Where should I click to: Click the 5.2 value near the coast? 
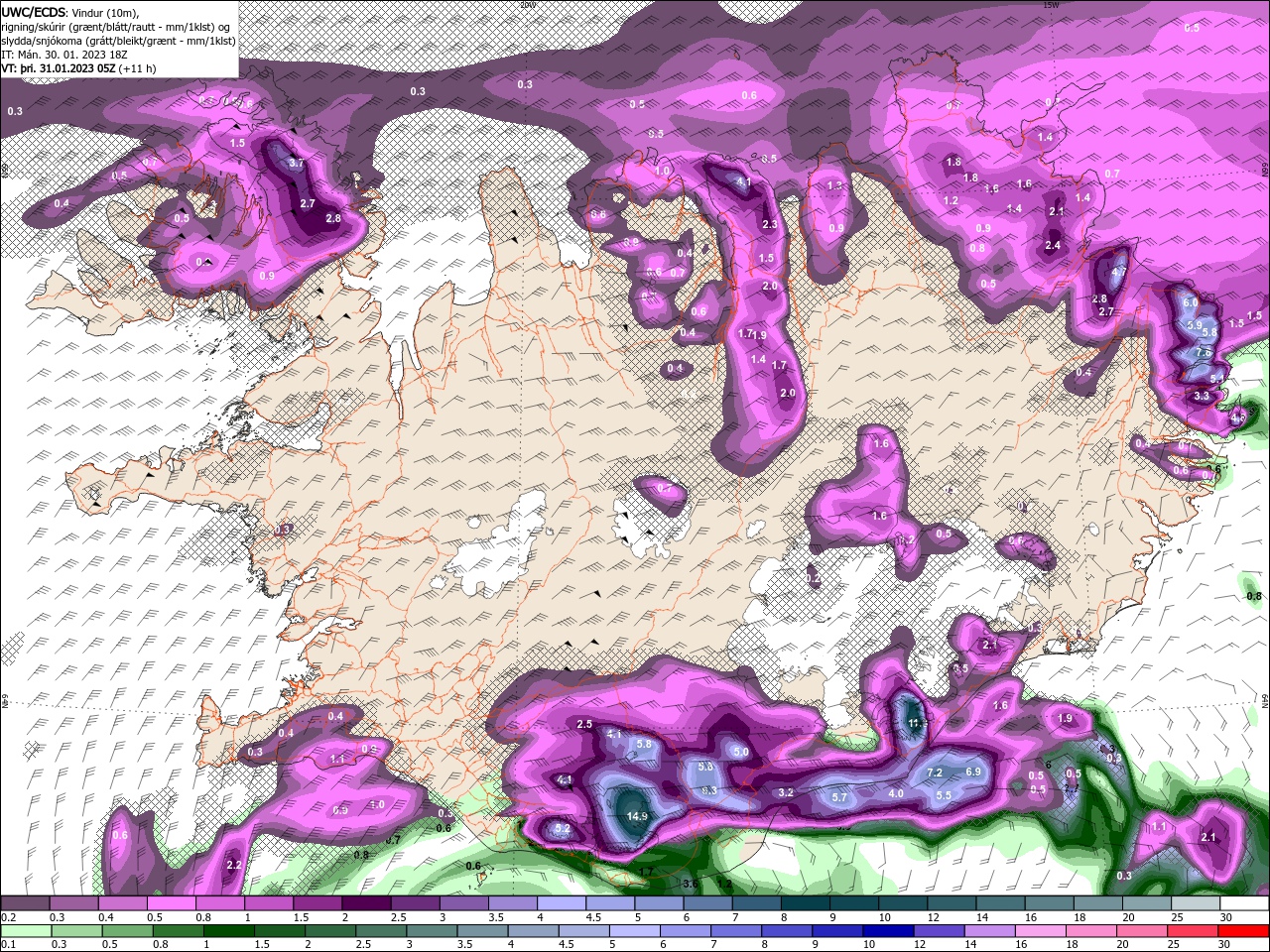[x=563, y=828]
